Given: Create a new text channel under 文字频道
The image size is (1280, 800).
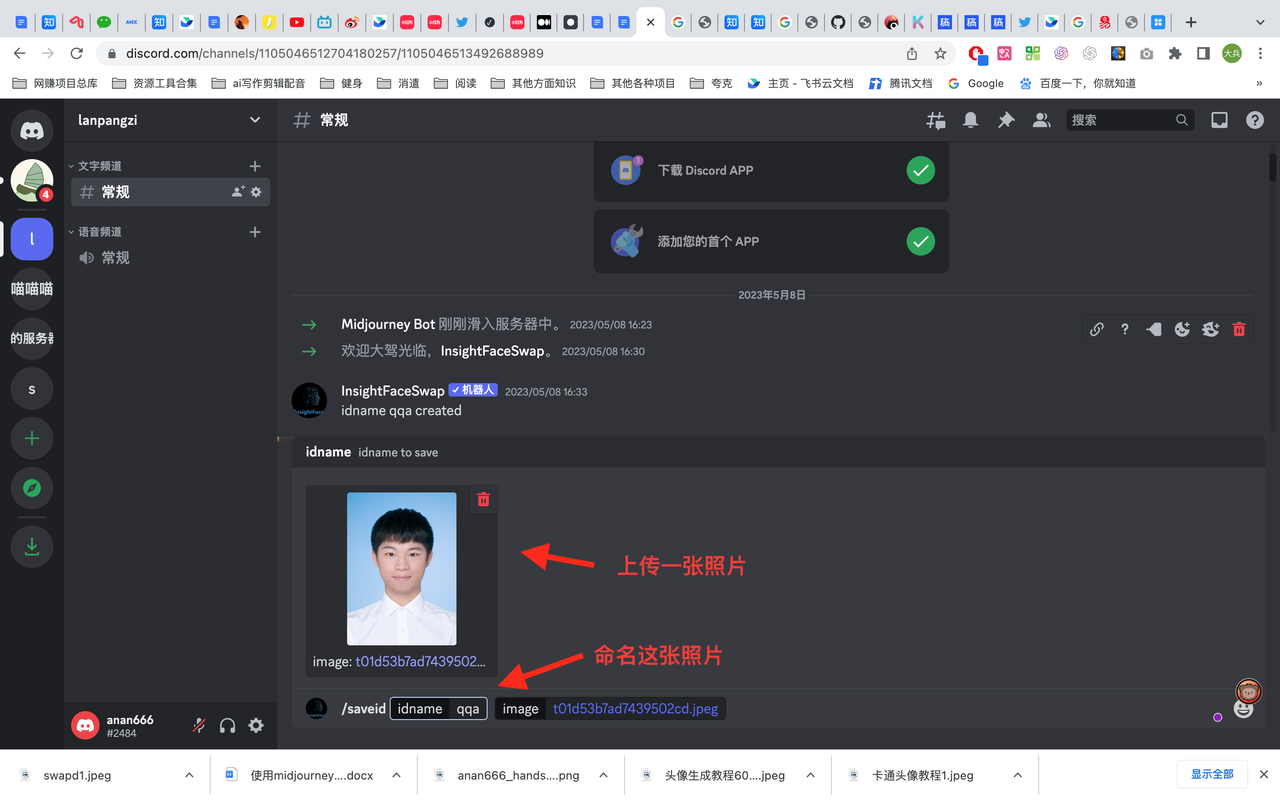Looking at the screenshot, I should coord(255,166).
